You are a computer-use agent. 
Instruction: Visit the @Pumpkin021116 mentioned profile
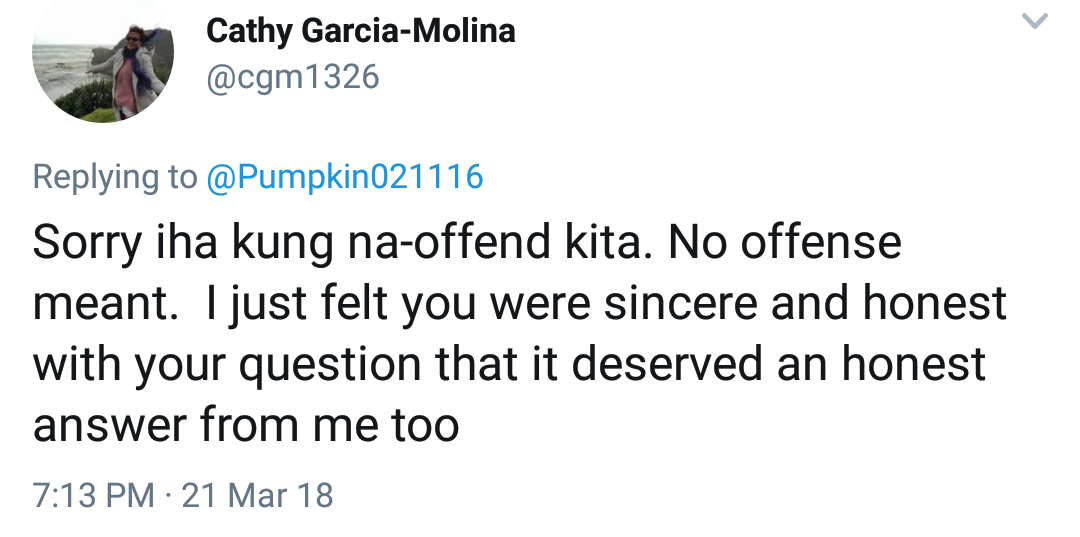tap(344, 177)
